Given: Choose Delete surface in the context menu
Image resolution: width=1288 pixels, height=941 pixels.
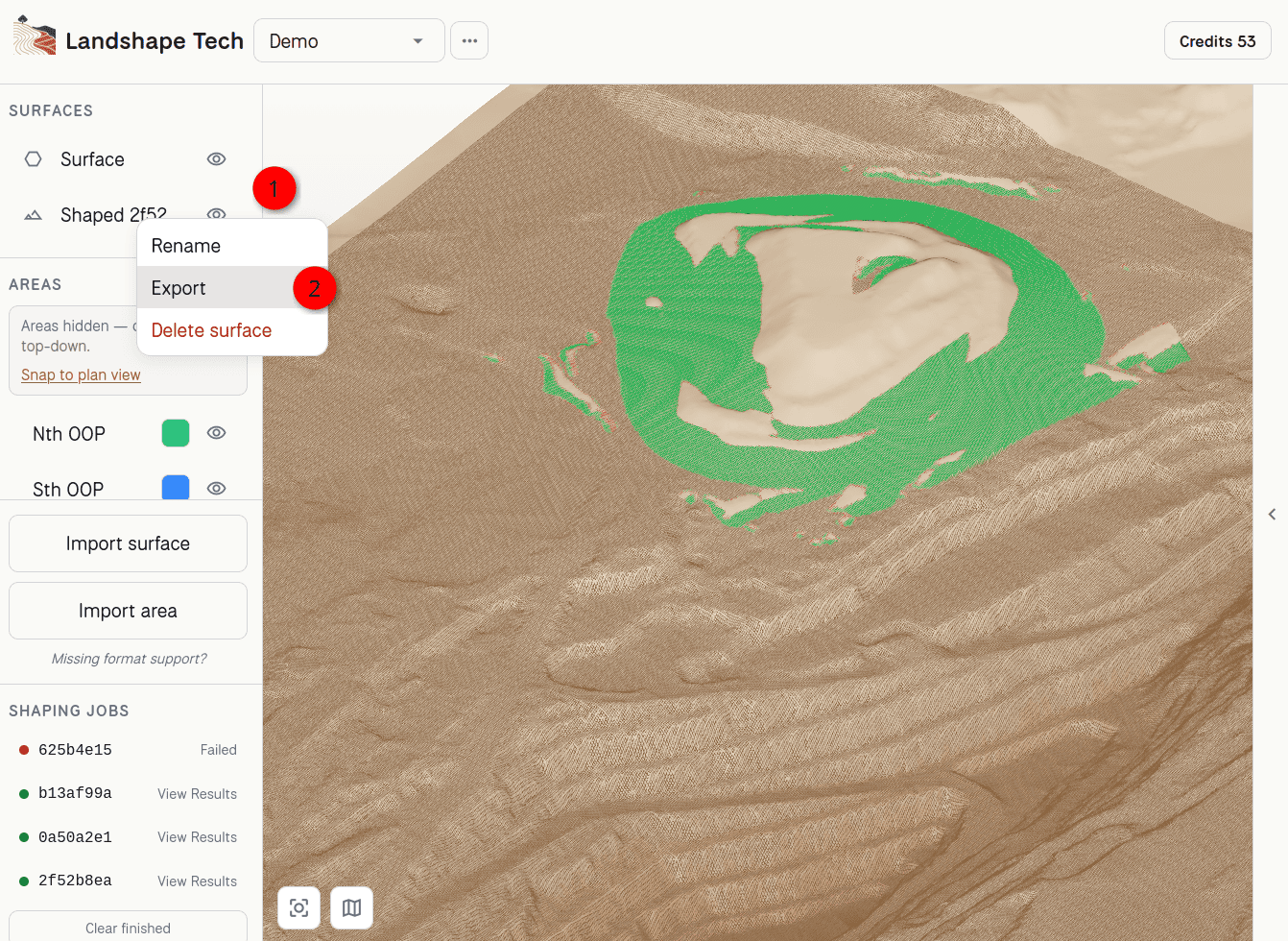Looking at the screenshot, I should (232, 330).
